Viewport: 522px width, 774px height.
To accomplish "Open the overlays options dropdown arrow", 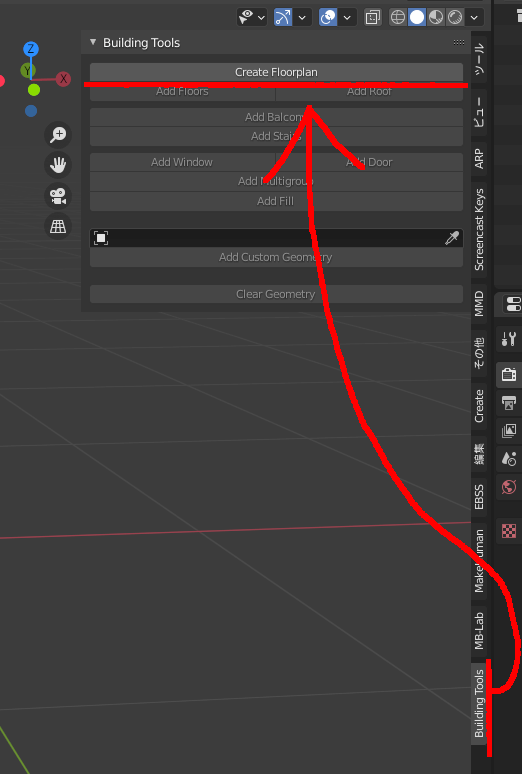I will (347, 18).
